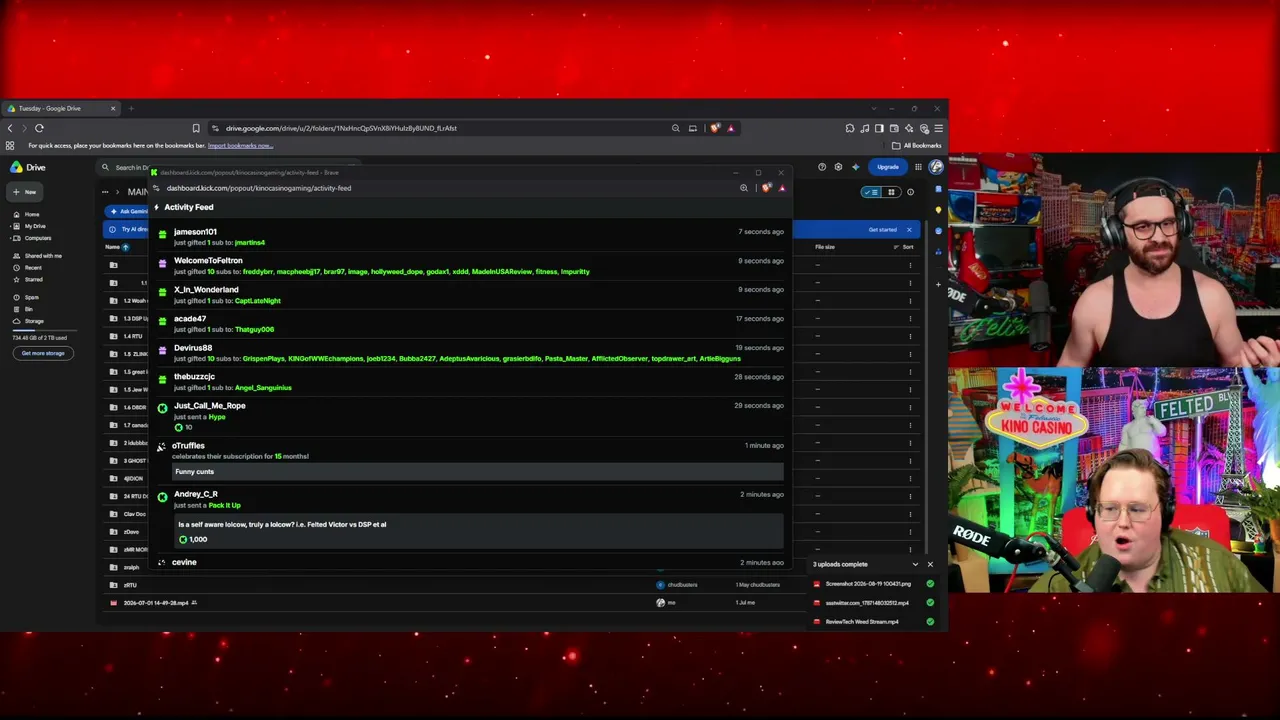
Task: Open the Google Drive logo home
Action: (28, 167)
